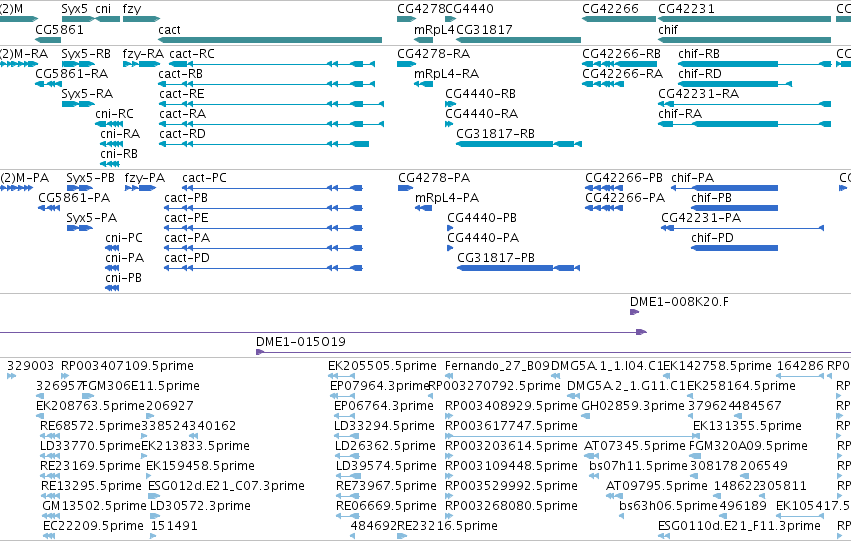Viewport: 851px width, 541px height.
Task: Open the CG42266-PB protein label
Action: pos(624,178)
